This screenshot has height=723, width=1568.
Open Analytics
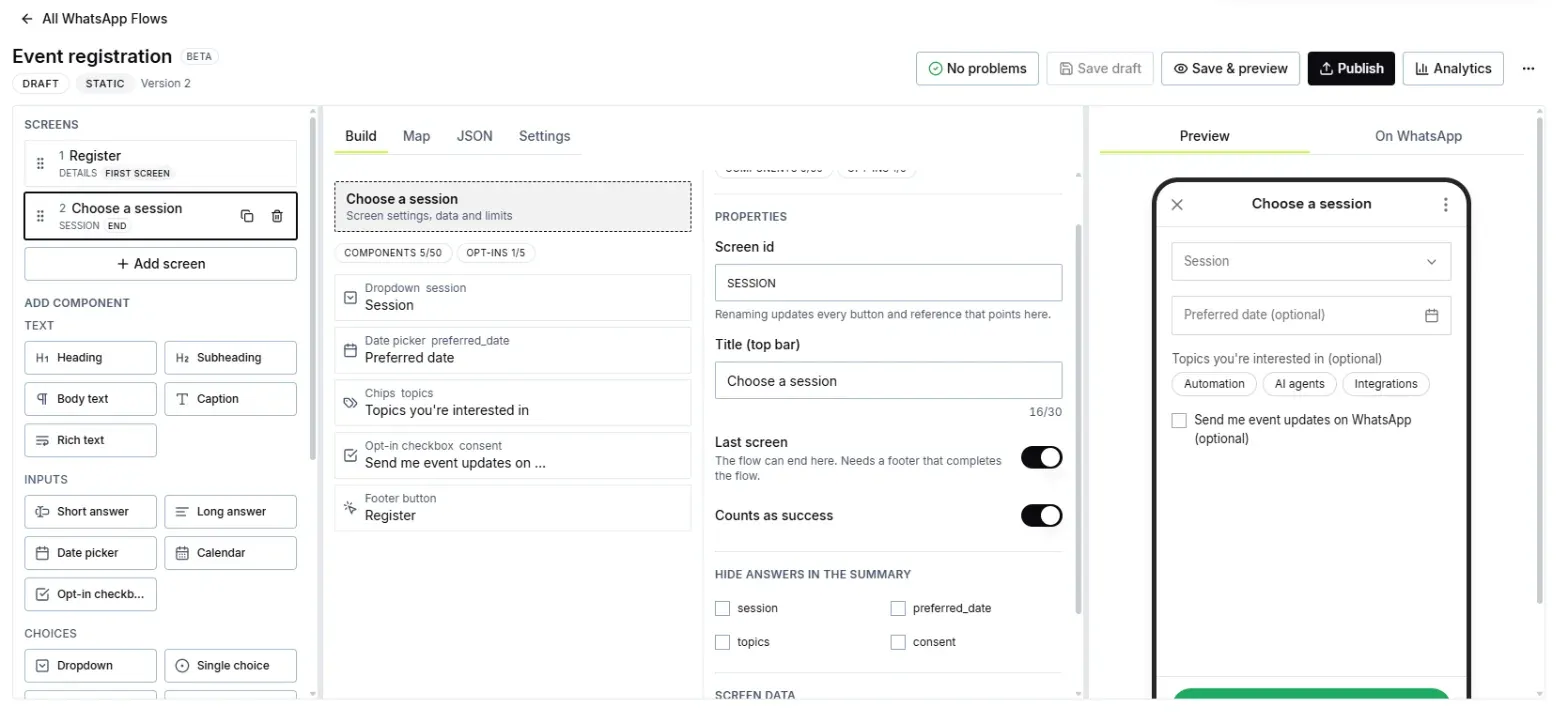coord(1453,69)
